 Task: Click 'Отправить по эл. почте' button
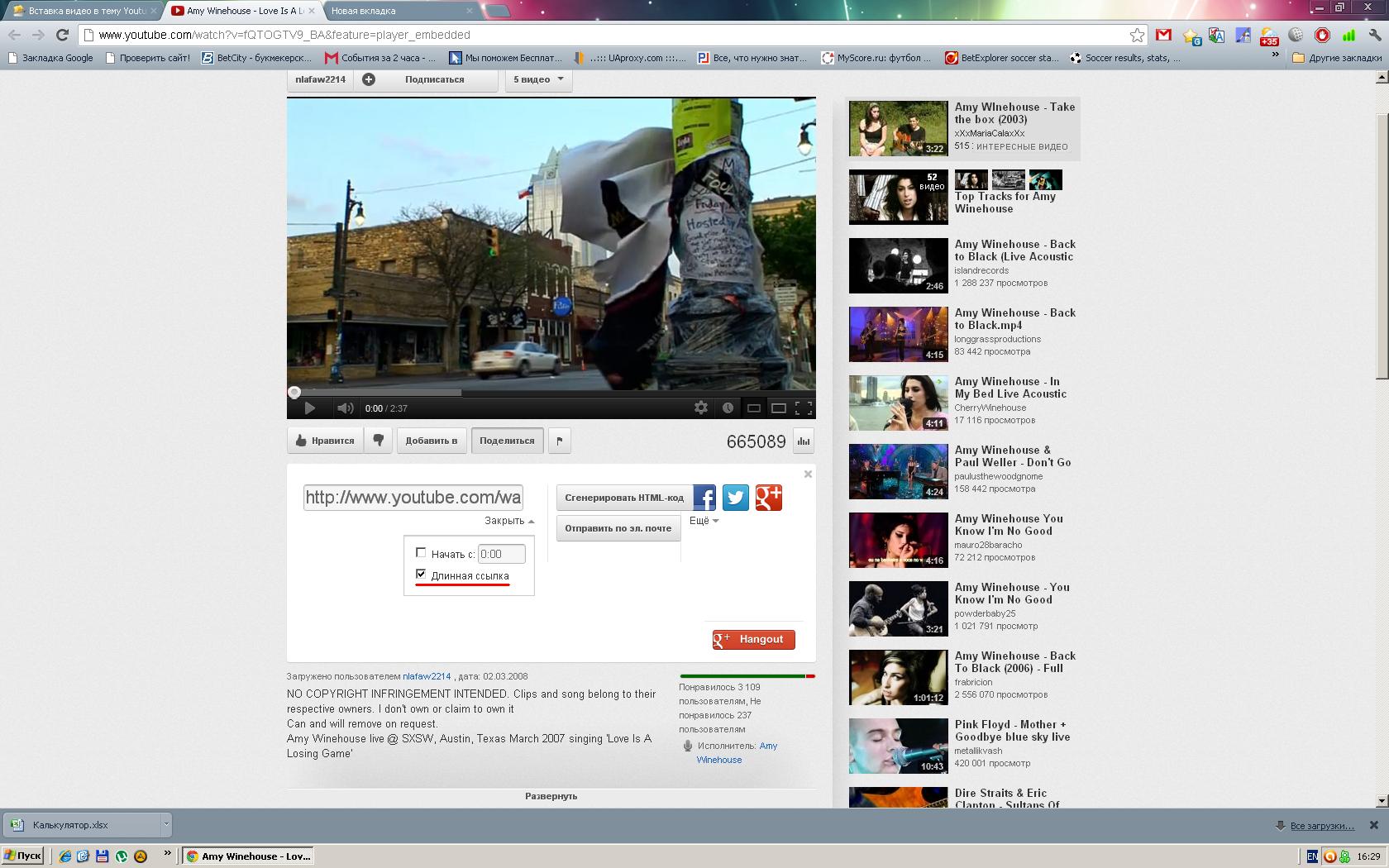click(x=618, y=528)
